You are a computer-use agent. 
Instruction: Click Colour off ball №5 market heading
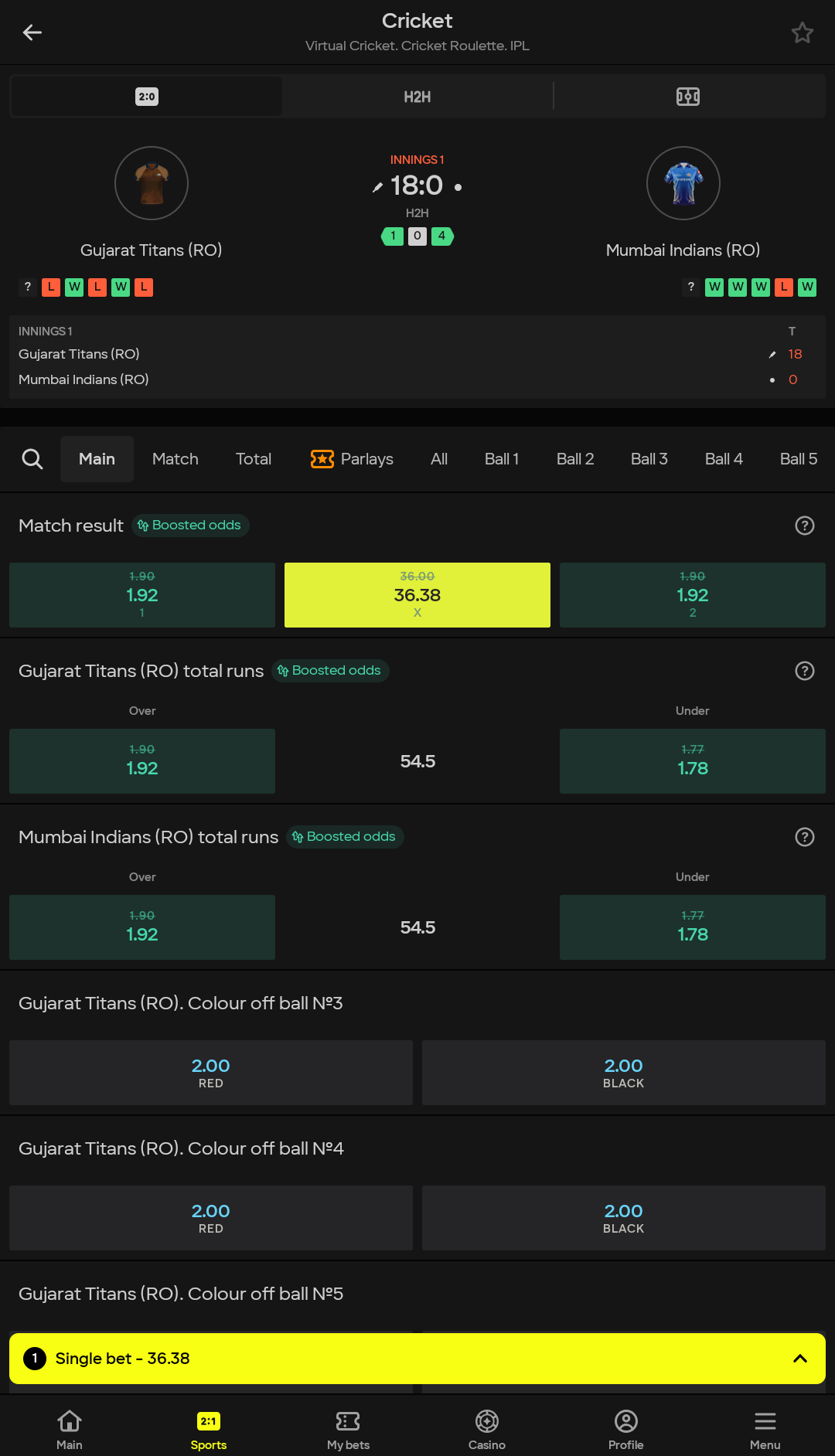point(181,1294)
